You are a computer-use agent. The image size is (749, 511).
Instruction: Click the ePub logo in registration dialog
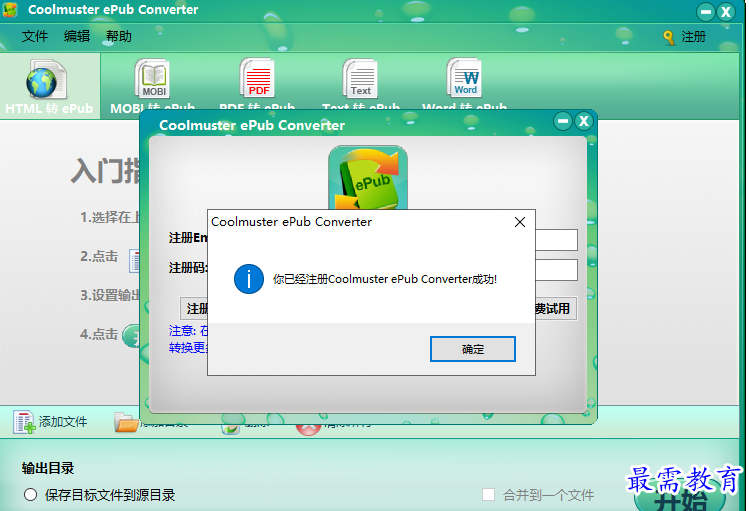coord(368,178)
